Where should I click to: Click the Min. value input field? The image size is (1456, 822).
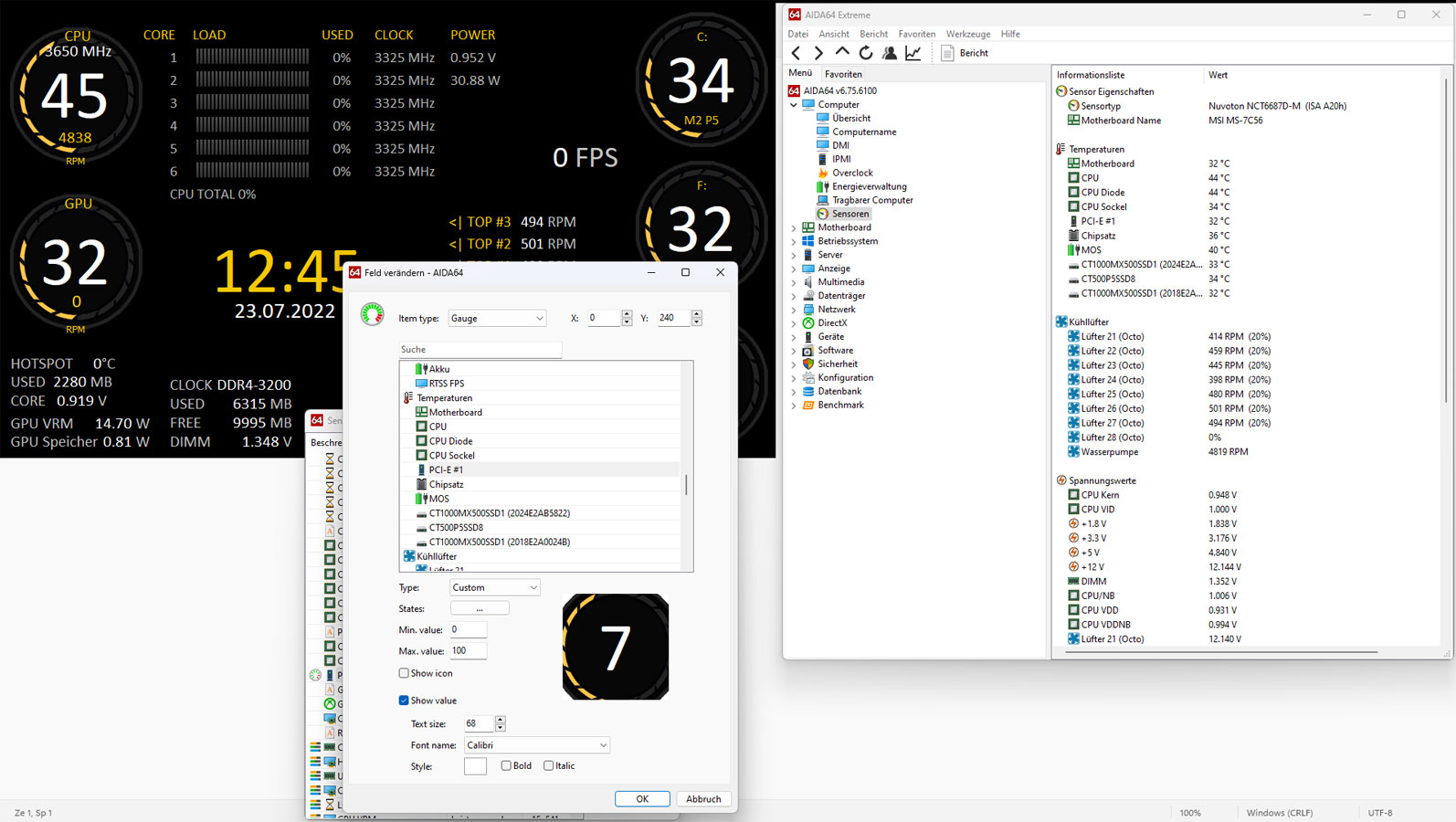(469, 630)
